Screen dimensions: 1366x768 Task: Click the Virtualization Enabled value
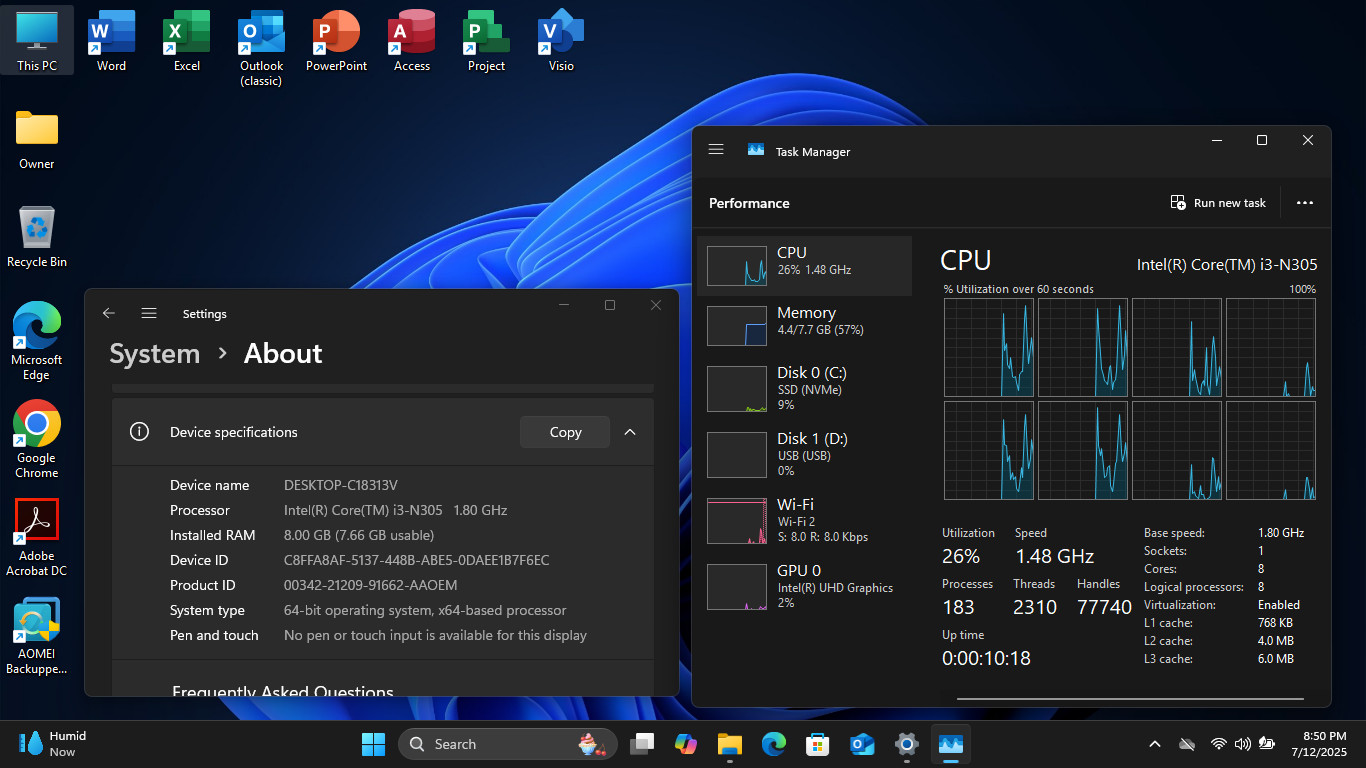(x=1279, y=605)
